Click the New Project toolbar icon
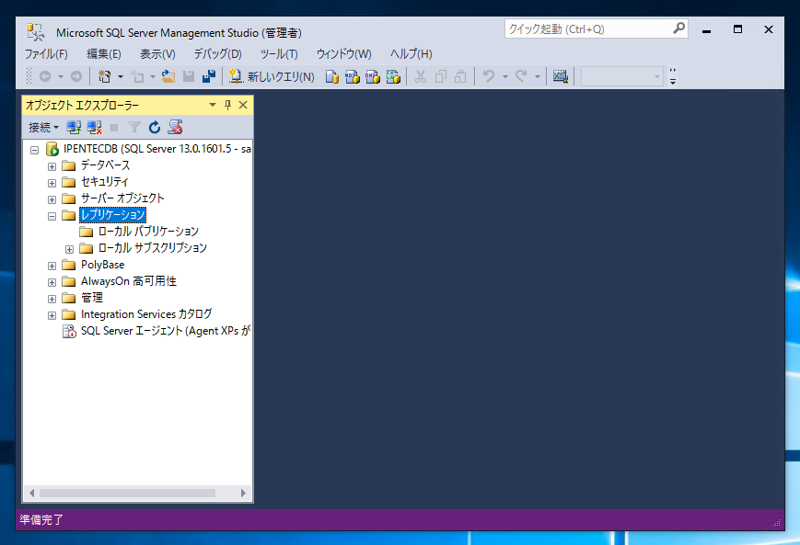800x545 pixels. pyautogui.click(x=105, y=77)
